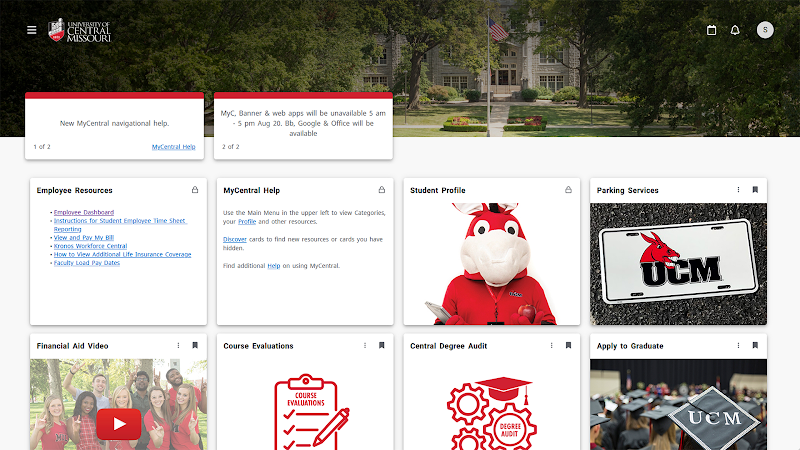800x450 pixels.
Task: Toggle bookmark on Financial Aid Video card
Action: coord(195,345)
